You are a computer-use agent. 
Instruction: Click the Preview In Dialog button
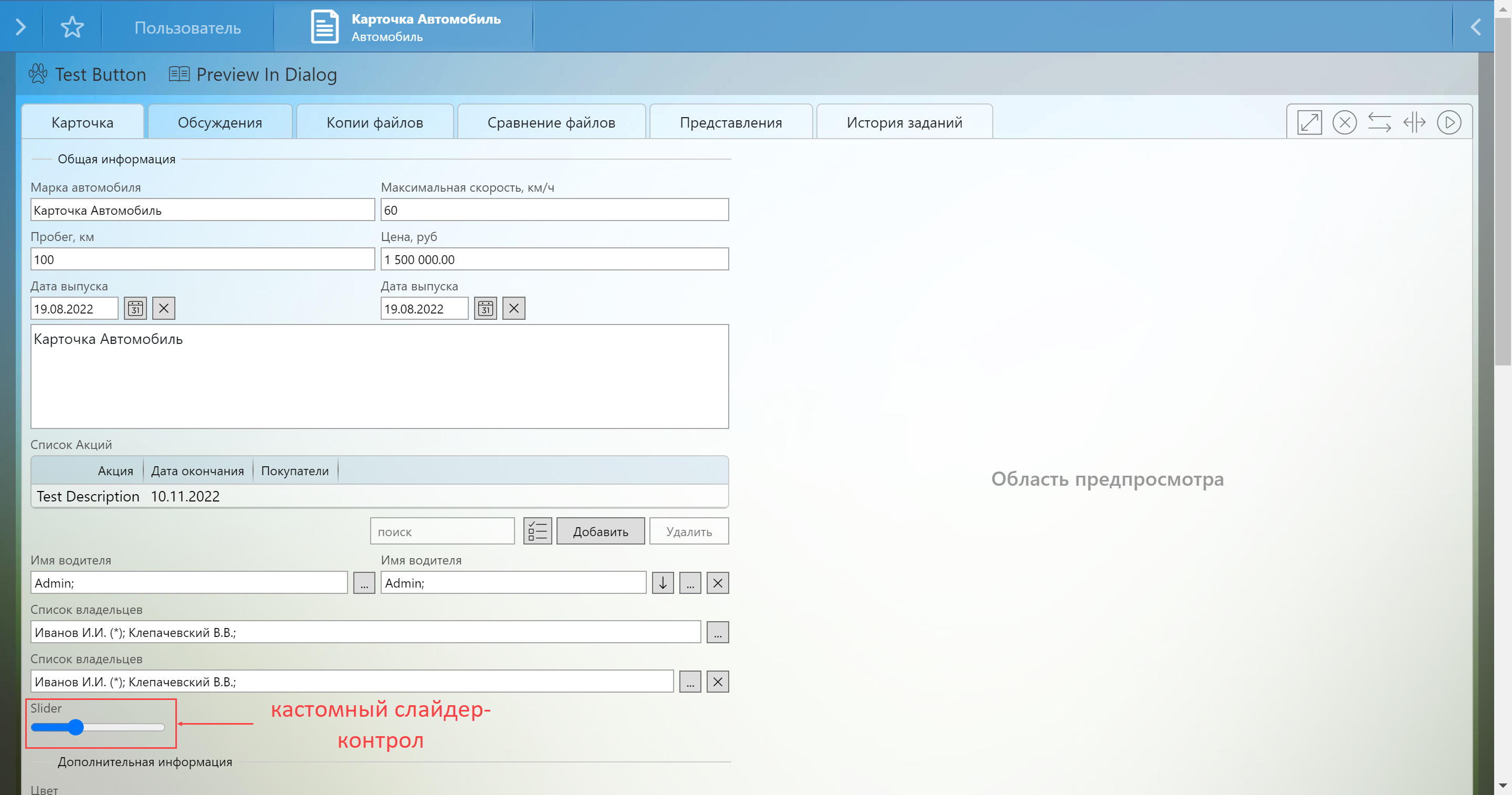point(253,75)
